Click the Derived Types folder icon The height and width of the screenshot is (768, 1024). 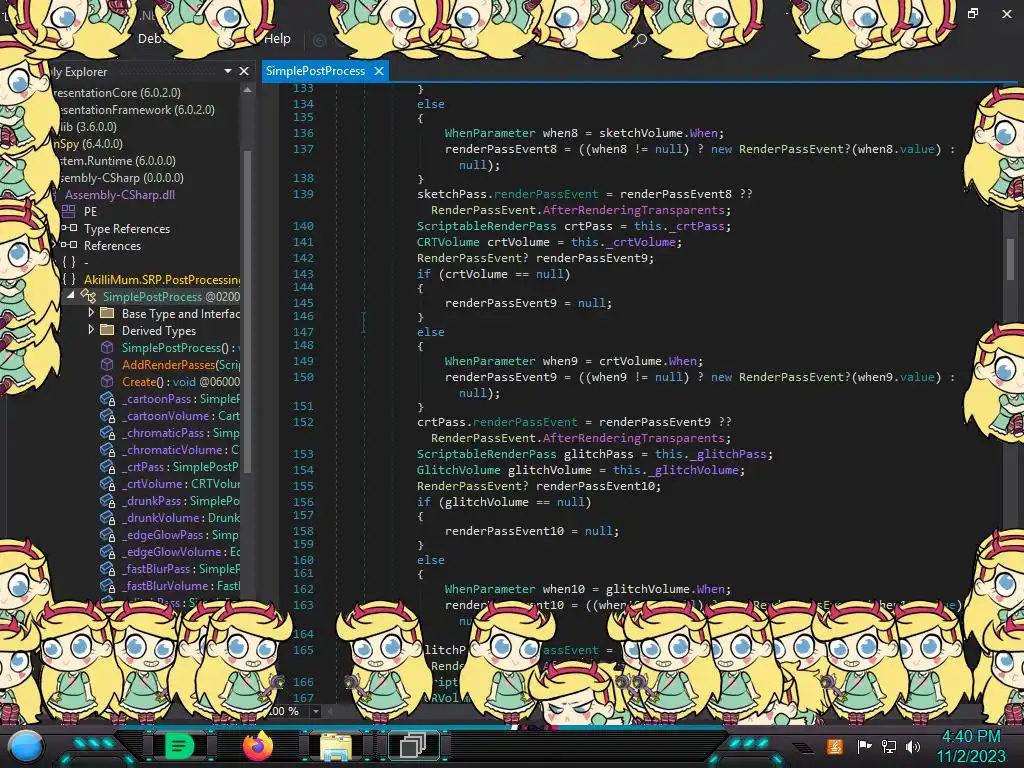coord(107,330)
